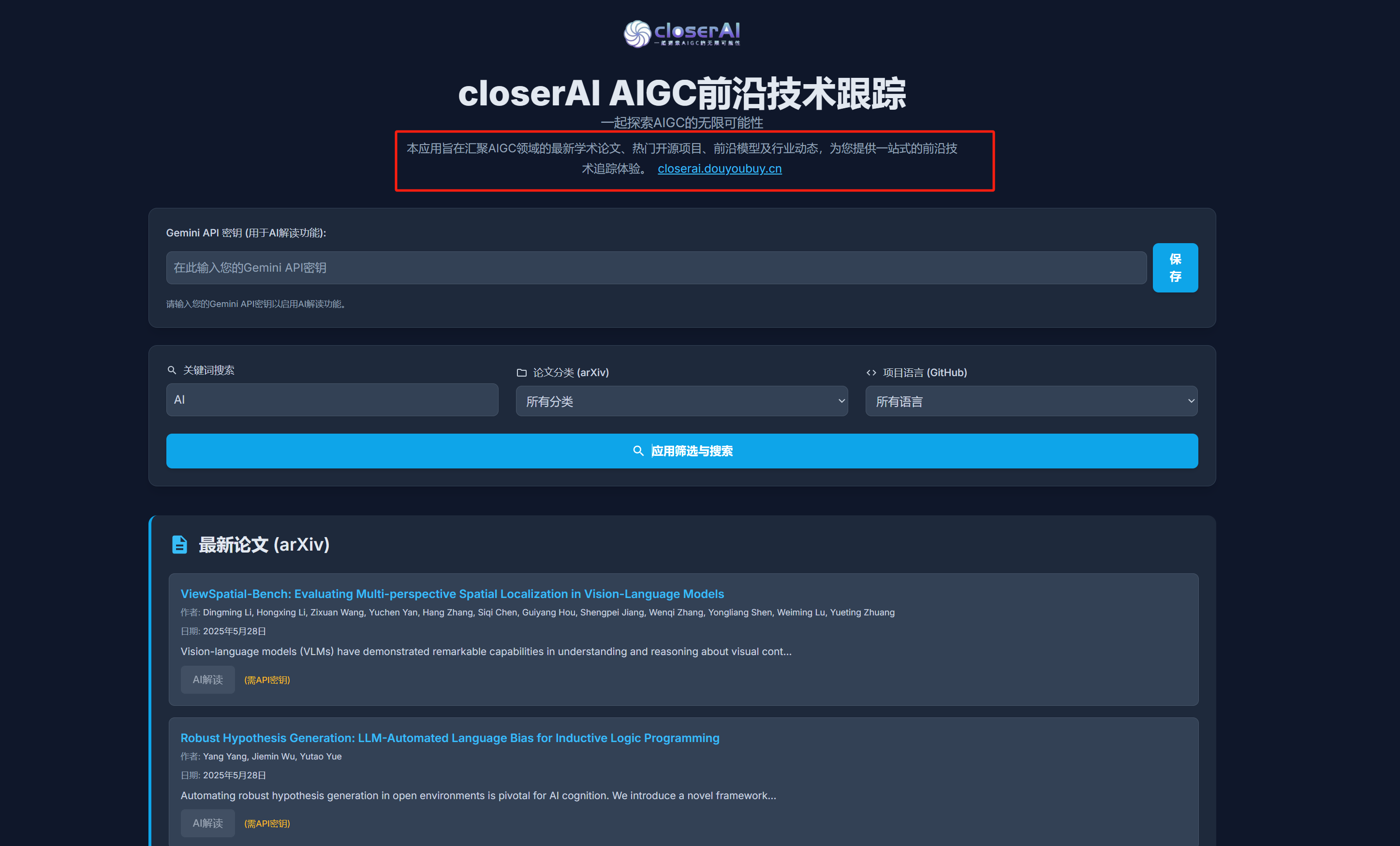The width and height of the screenshot is (1400, 846).
Task: Click AI解读 button under ViewSpatial-Bench paper
Action: coord(208,680)
